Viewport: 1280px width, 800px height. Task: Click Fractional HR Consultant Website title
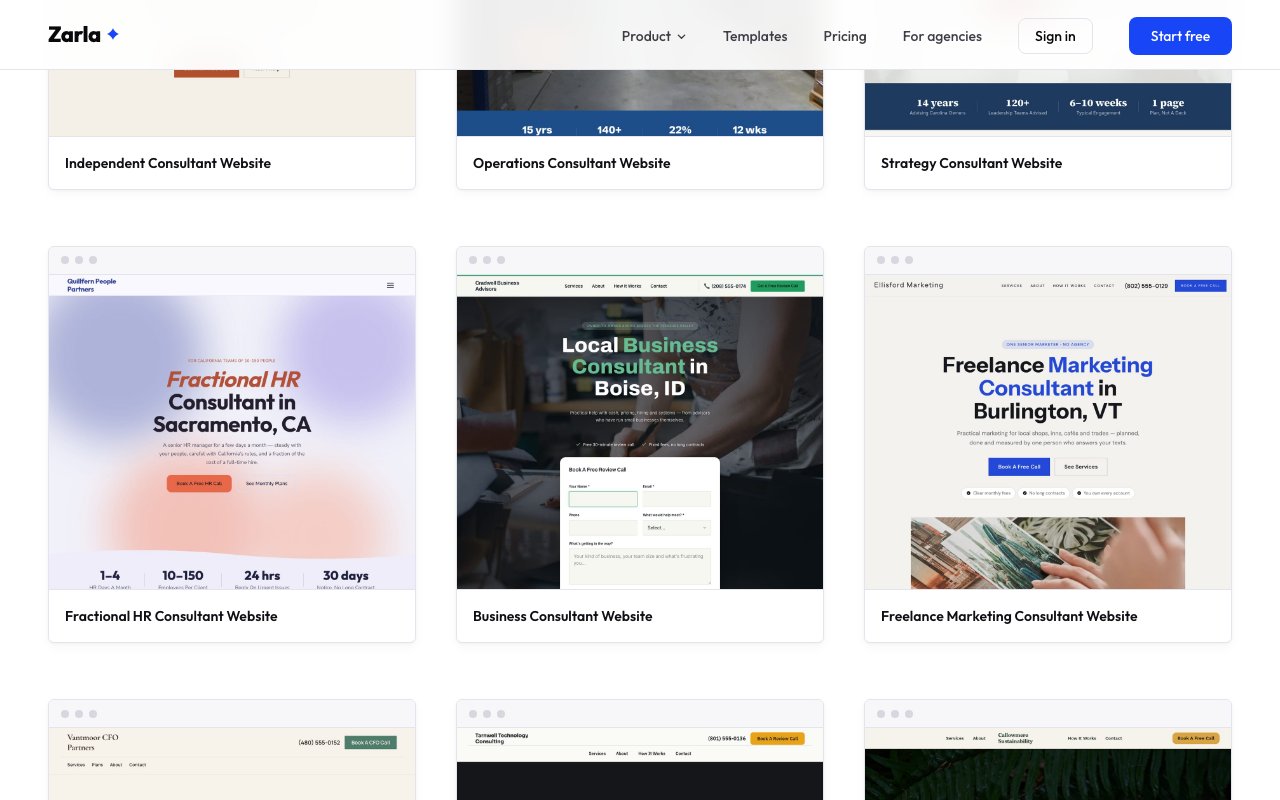tap(171, 616)
